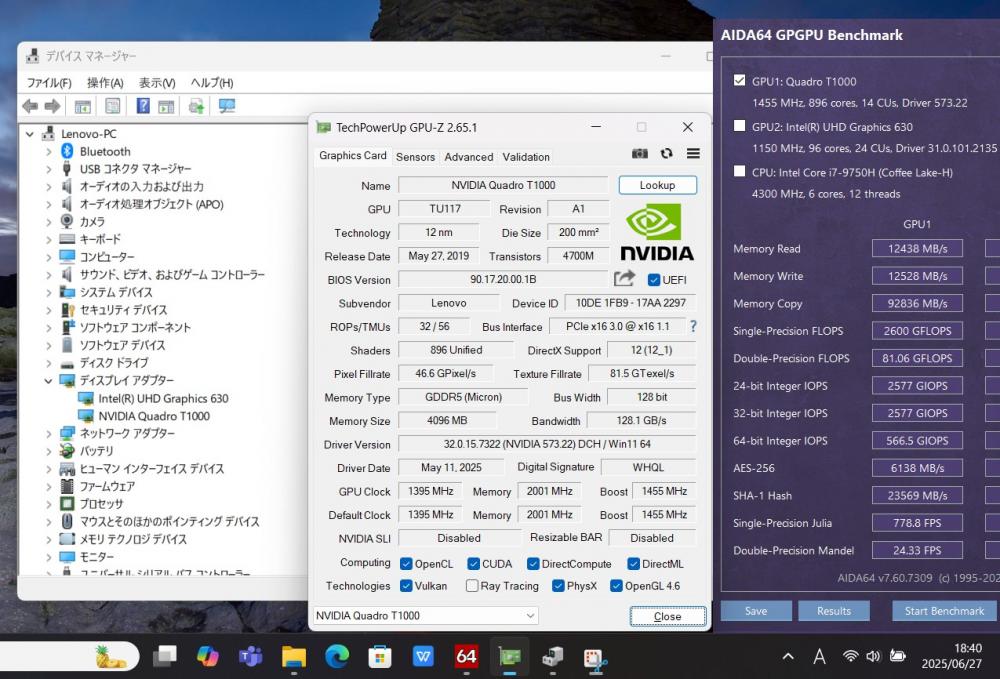The width and height of the screenshot is (1000, 679).
Task: Open Microsoft Edge from the taskbar
Action: click(x=337, y=655)
